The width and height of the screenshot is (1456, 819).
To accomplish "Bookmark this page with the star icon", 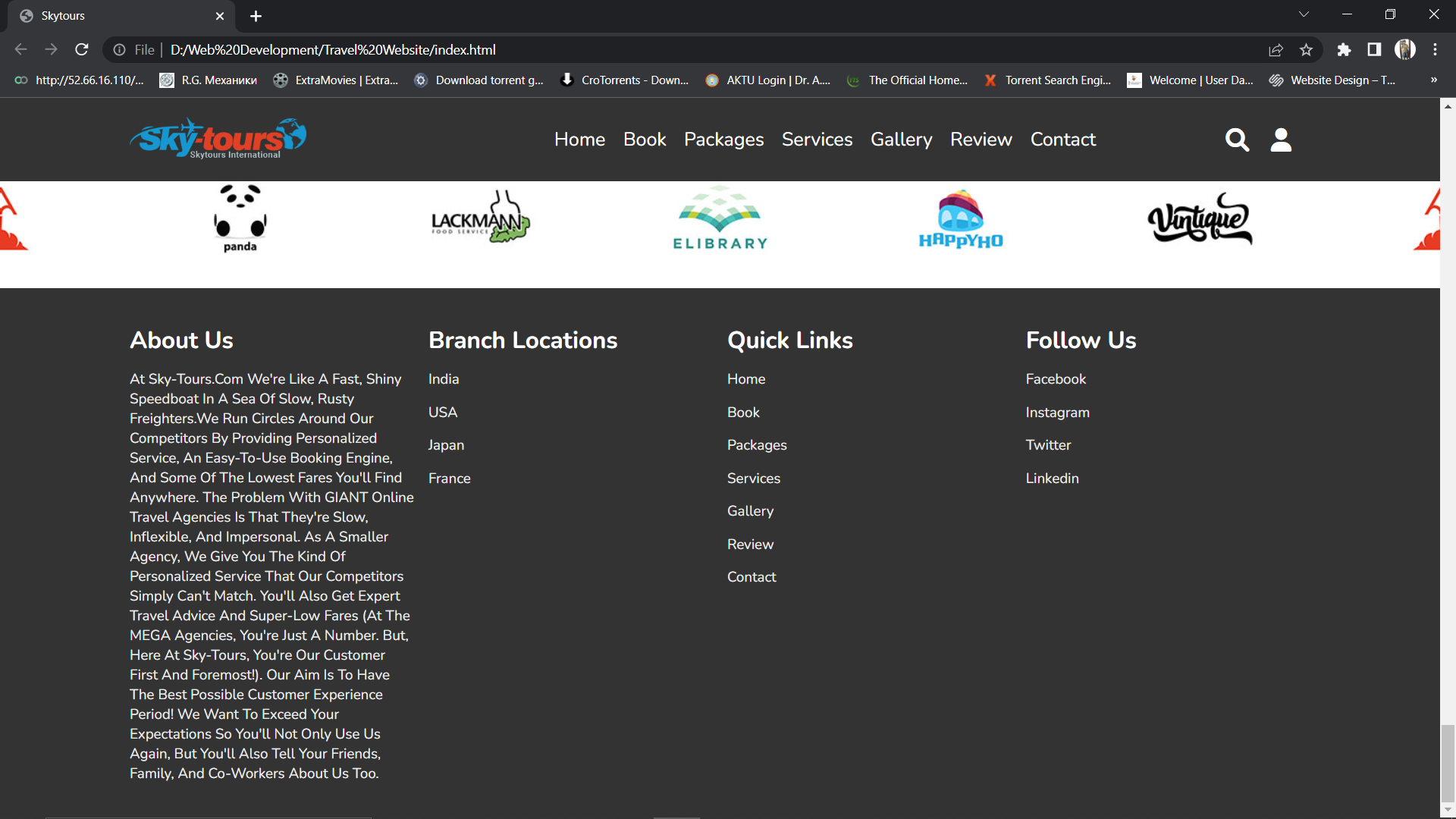I will [1307, 49].
